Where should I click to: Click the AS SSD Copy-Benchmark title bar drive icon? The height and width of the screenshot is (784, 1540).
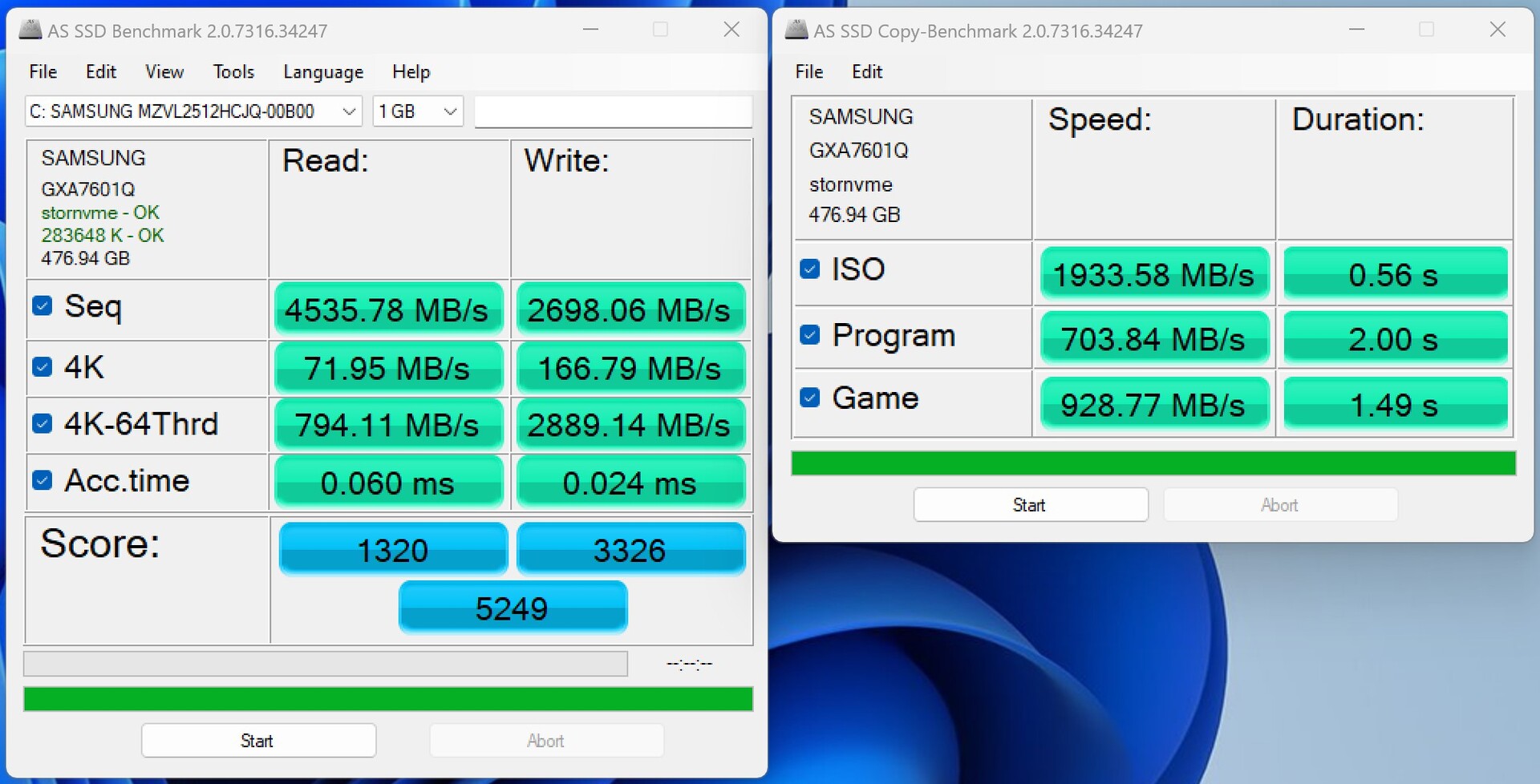pyautogui.click(x=796, y=30)
